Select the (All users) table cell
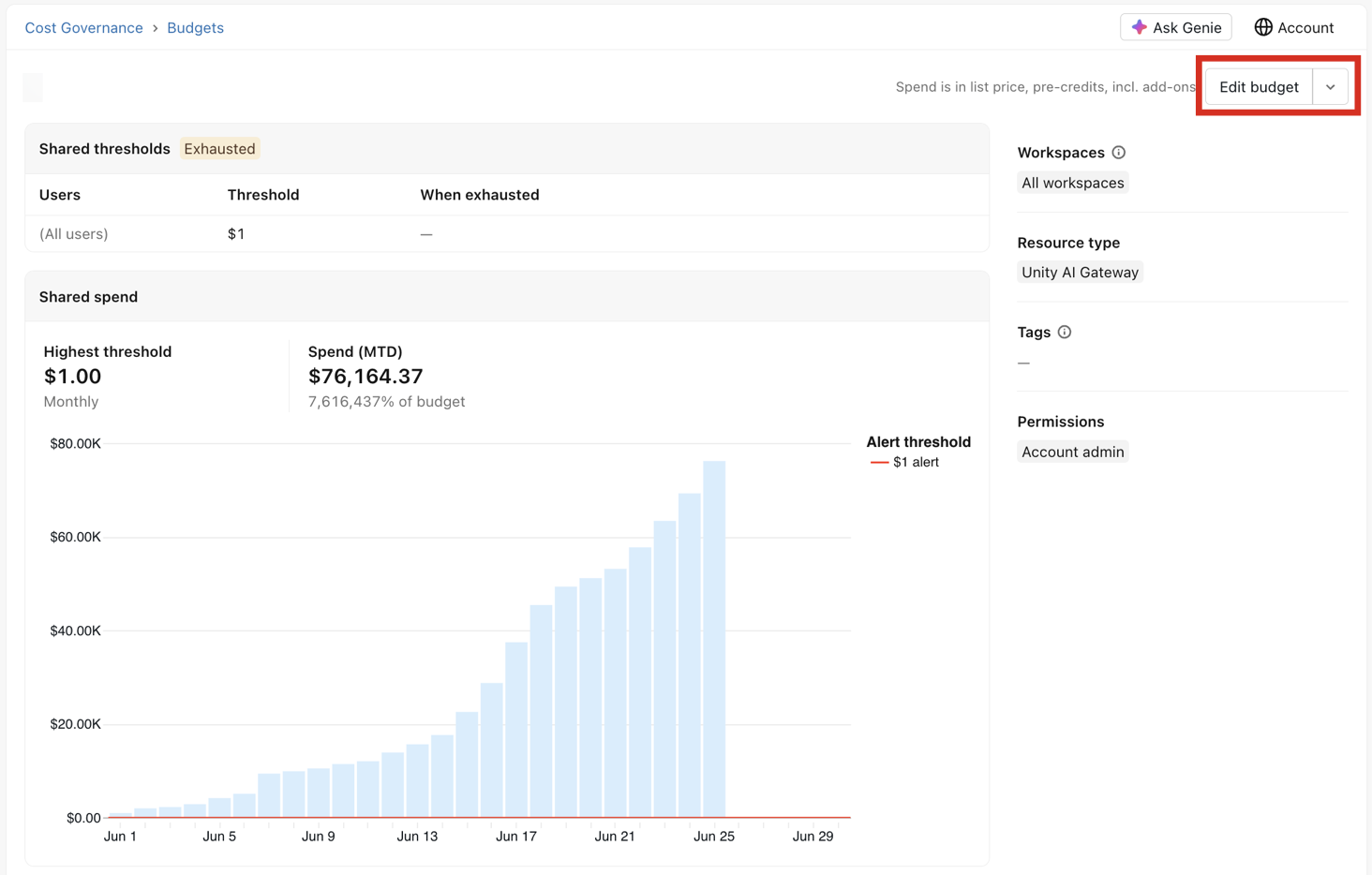The width and height of the screenshot is (1372, 875). [73, 234]
